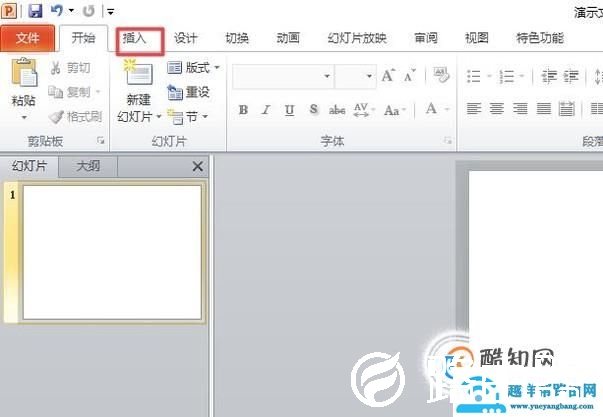603x417 pixels.
Task: Click the Distributed alignment icon
Action: tap(566, 109)
